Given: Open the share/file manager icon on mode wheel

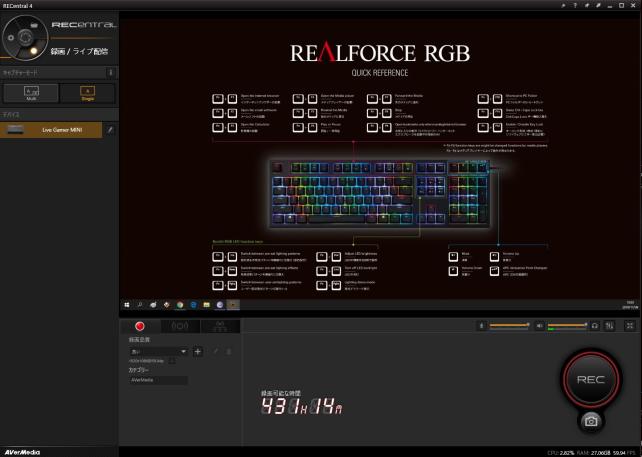Looking at the screenshot, I should click(34, 24).
